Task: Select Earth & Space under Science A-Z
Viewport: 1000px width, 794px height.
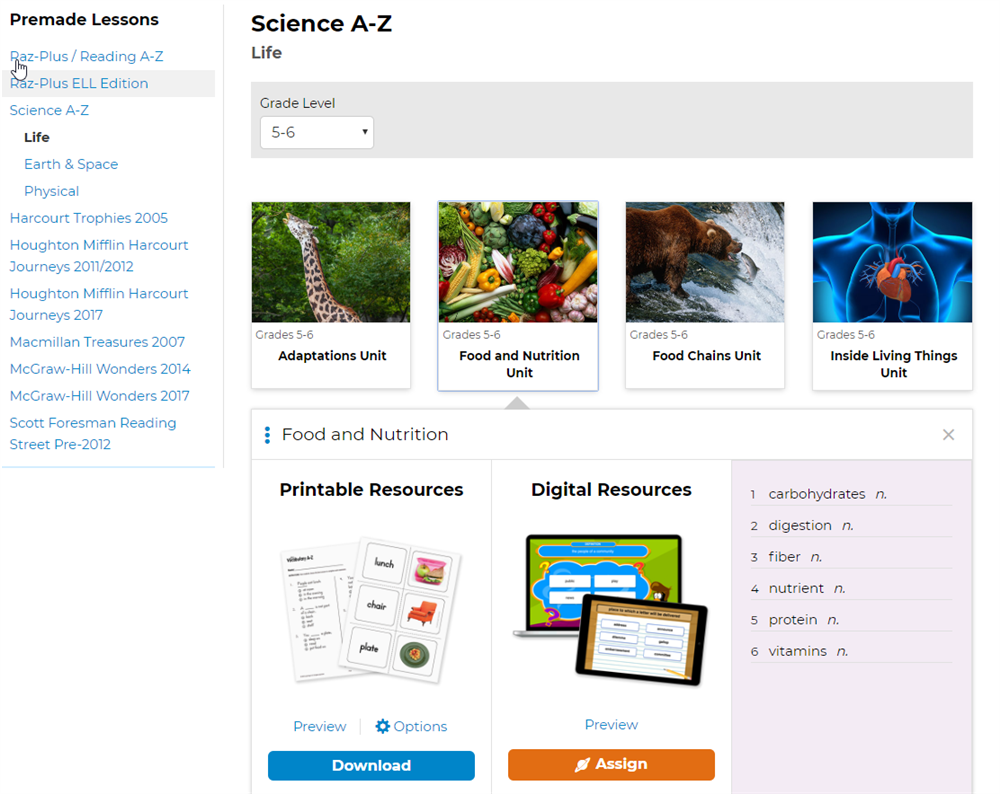Action: [71, 164]
